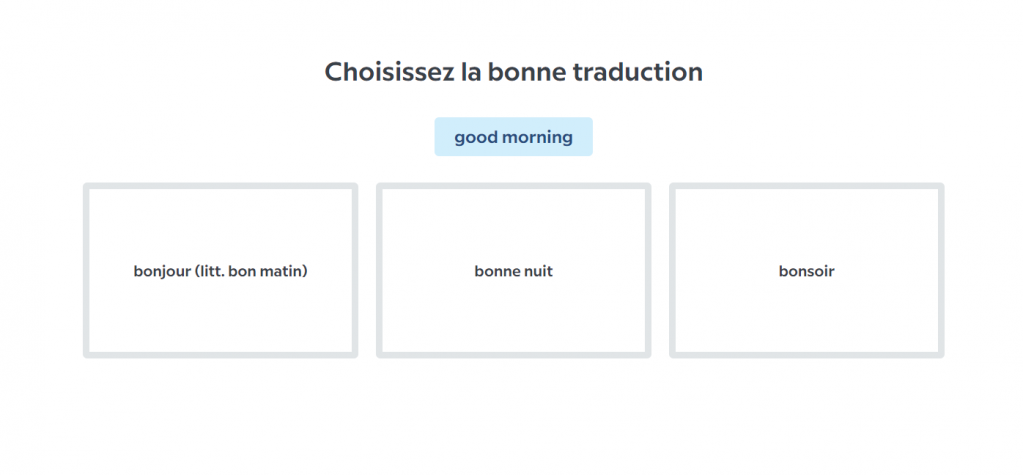1023x475 pixels.
Task: Choose the "bonne nuit" answer card
Action: click(x=513, y=270)
